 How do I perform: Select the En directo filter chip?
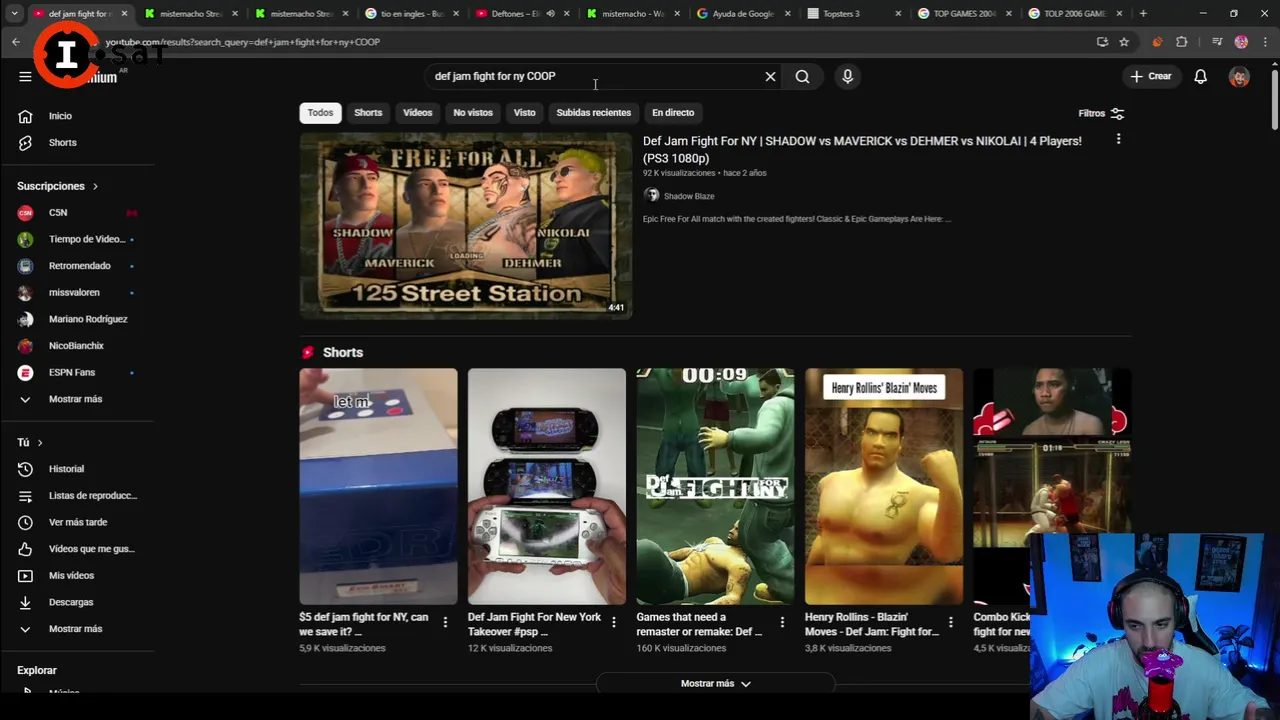pyautogui.click(x=673, y=112)
